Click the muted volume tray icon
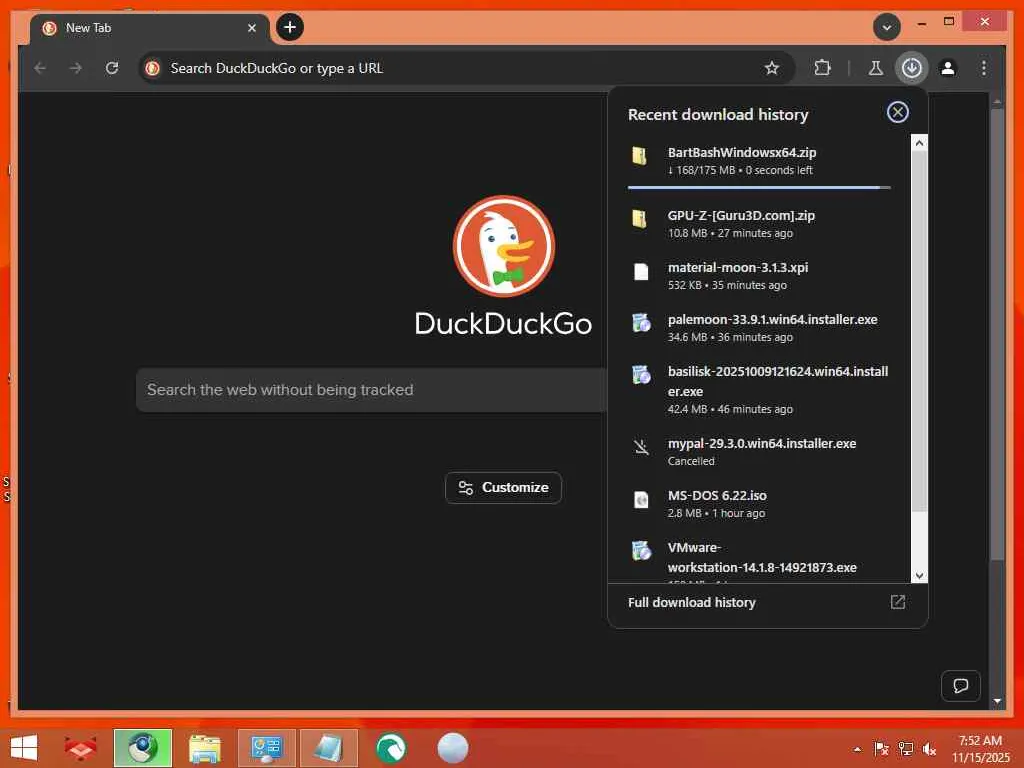Screen dimensions: 1024x768 (x=929, y=749)
